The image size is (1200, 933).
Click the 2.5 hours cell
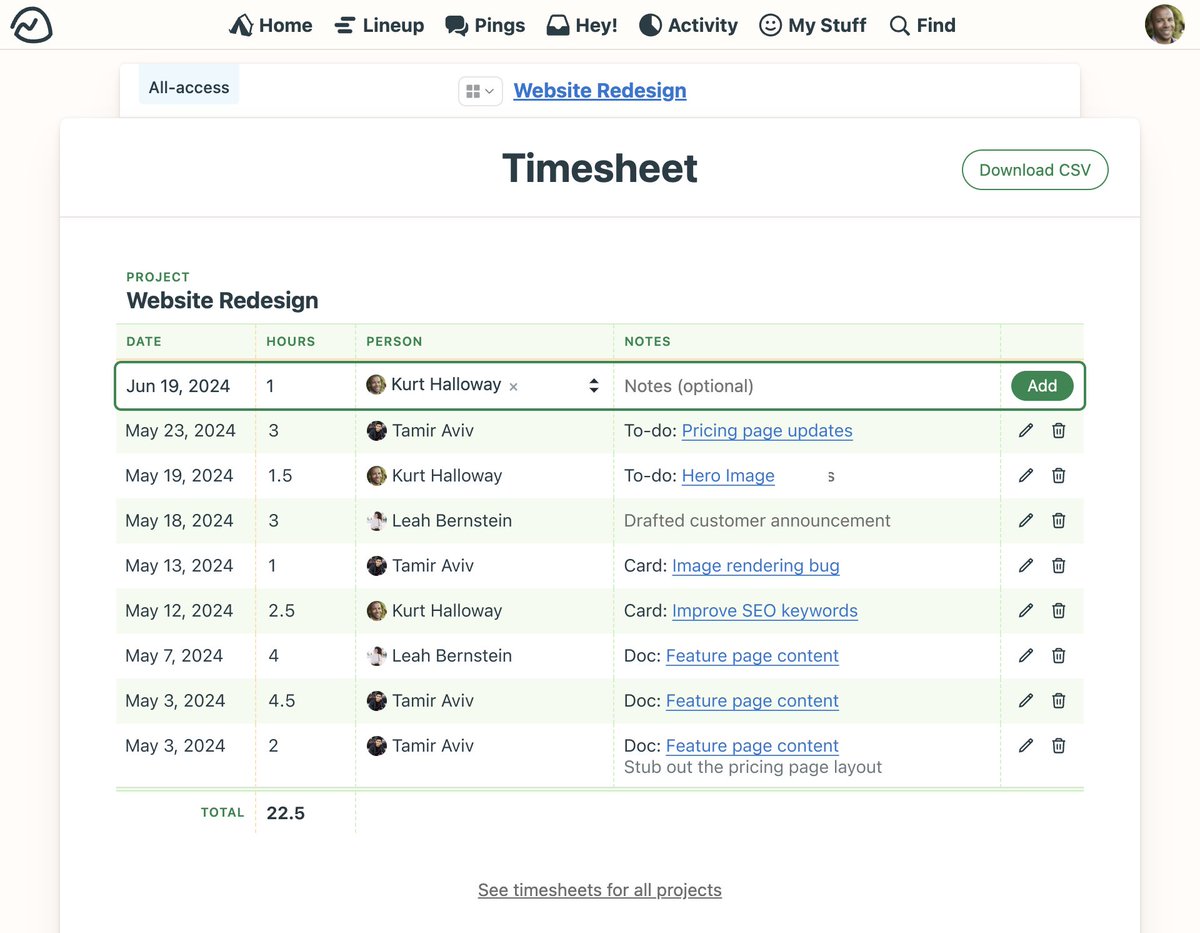click(x=282, y=611)
